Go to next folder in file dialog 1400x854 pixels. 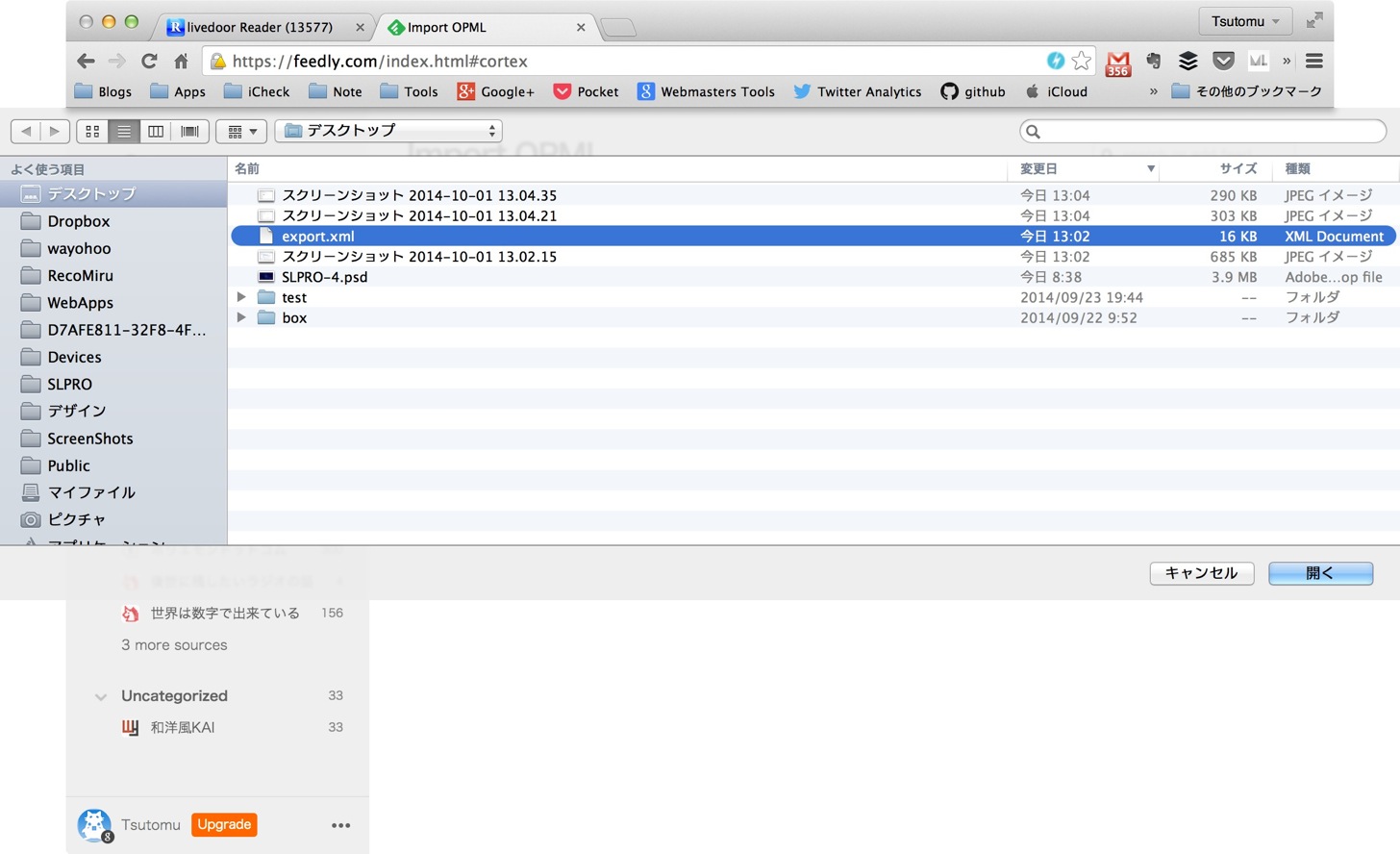pos(55,131)
